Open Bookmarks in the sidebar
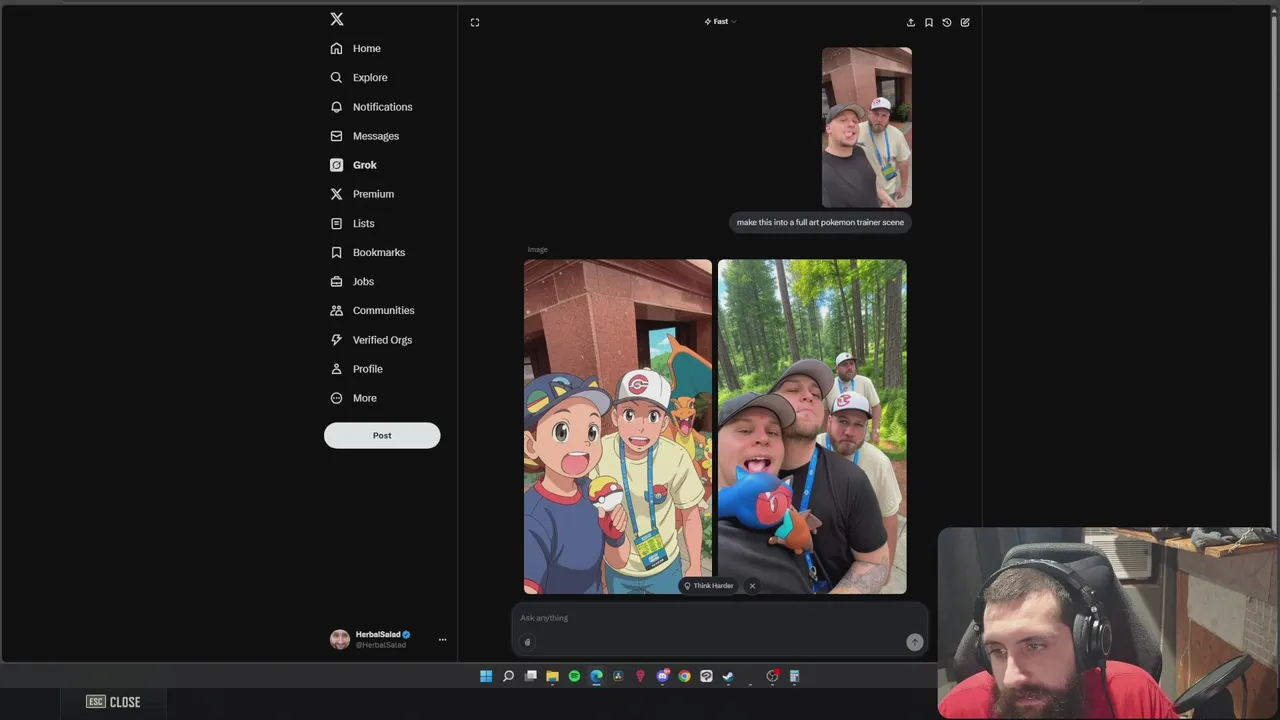 [368, 252]
